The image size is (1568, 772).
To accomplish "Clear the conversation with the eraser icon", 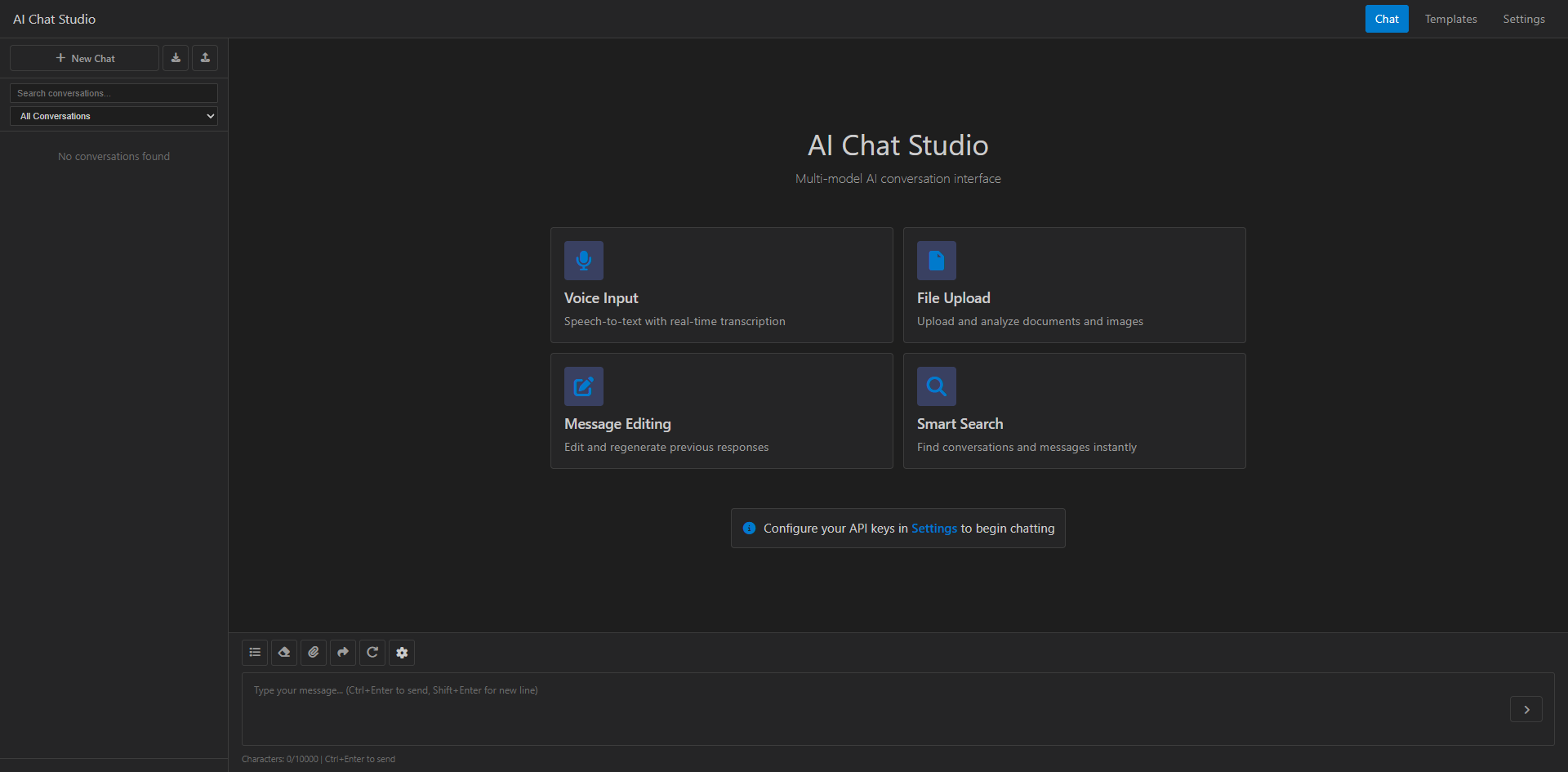I will coord(283,652).
